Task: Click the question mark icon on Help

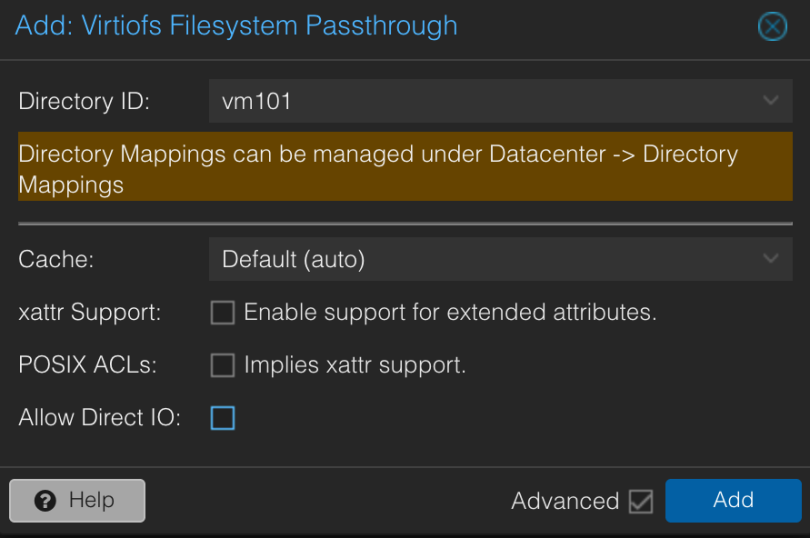Action: pyautogui.click(x=45, y=501)
